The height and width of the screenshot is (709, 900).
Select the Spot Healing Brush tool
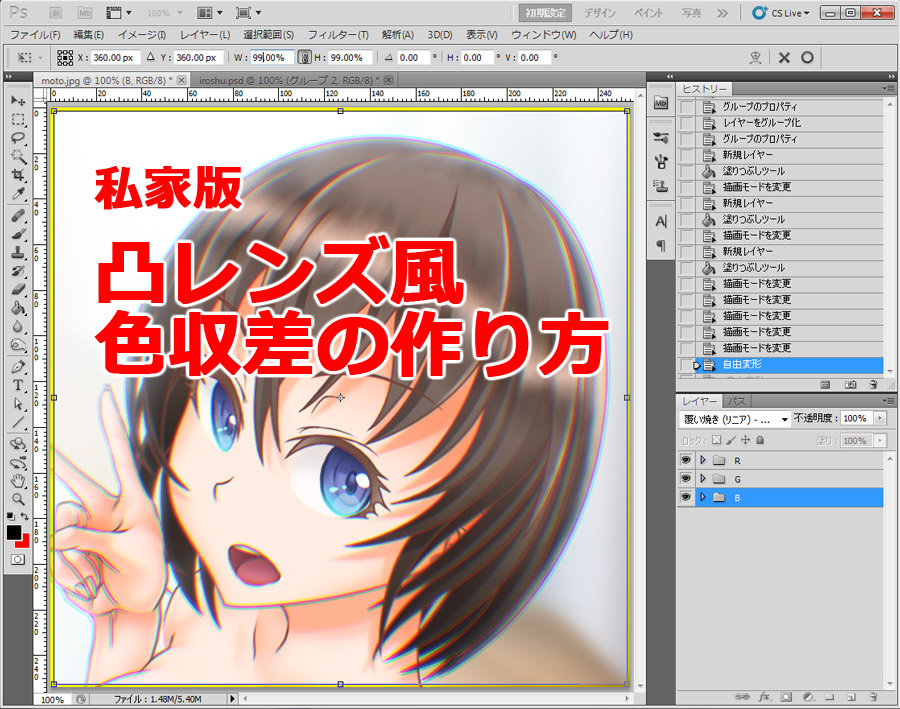(18, 216)
